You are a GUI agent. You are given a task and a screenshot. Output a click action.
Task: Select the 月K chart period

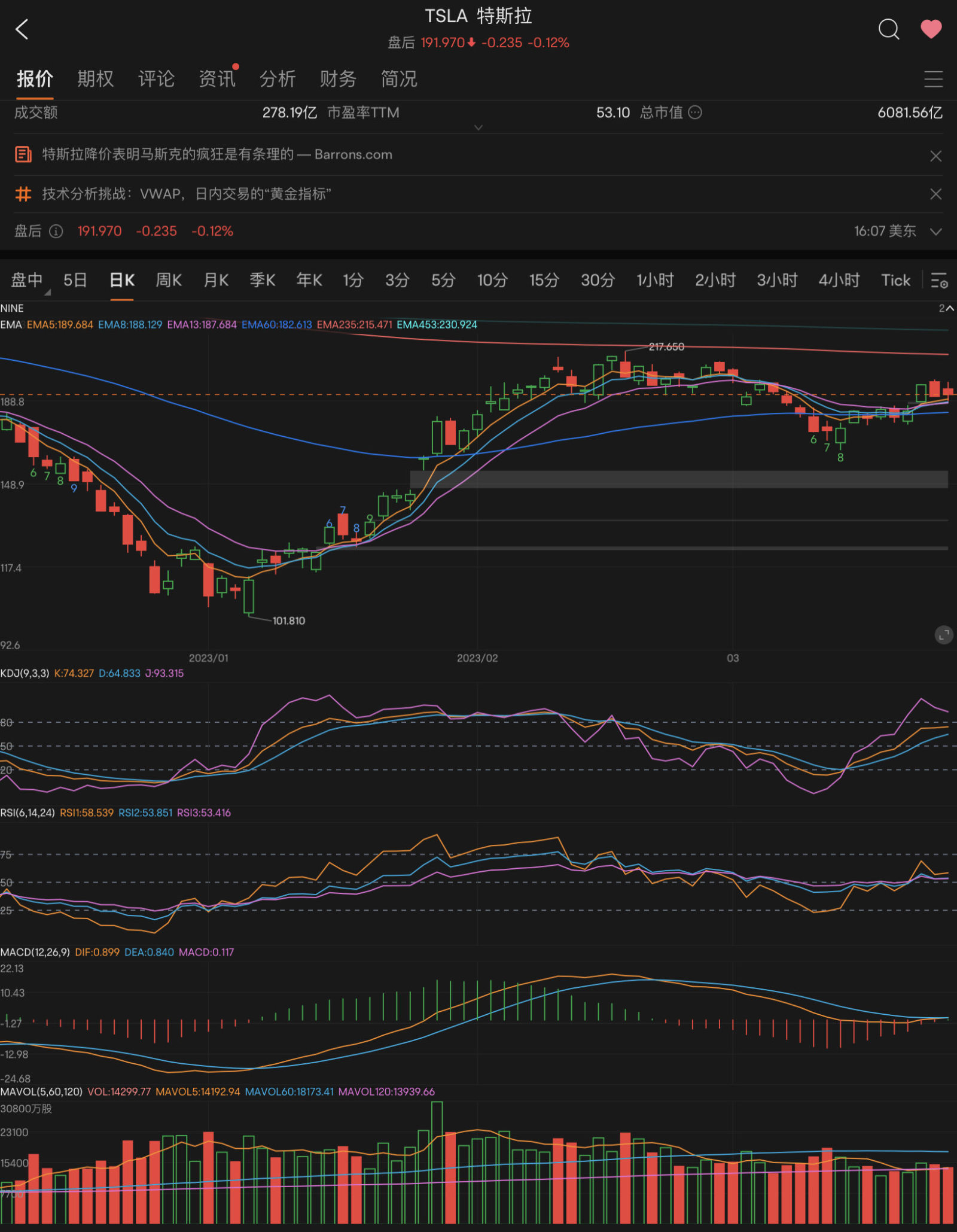pyautogui.click(x=216, y=280)
